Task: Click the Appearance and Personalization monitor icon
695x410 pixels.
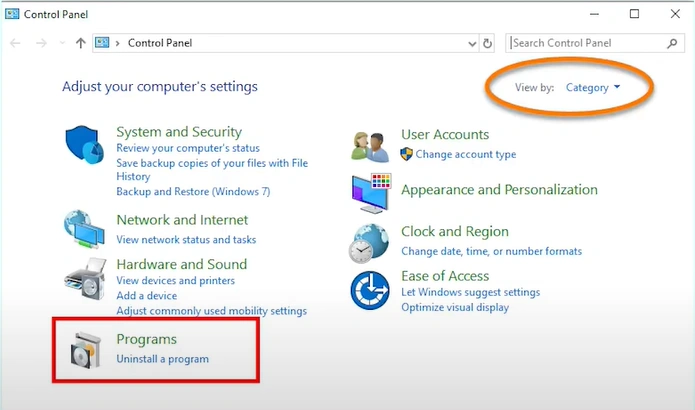Action: pyautogui.click(x=371, y=193)
